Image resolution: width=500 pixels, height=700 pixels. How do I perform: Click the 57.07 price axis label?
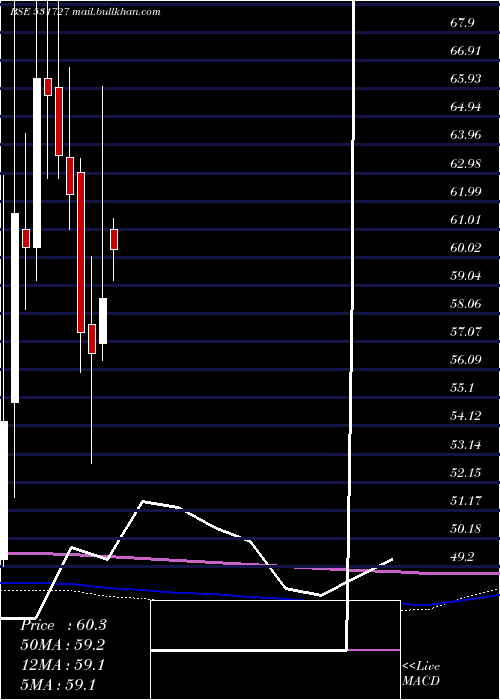pyautogui.click(x=466, y=332)
